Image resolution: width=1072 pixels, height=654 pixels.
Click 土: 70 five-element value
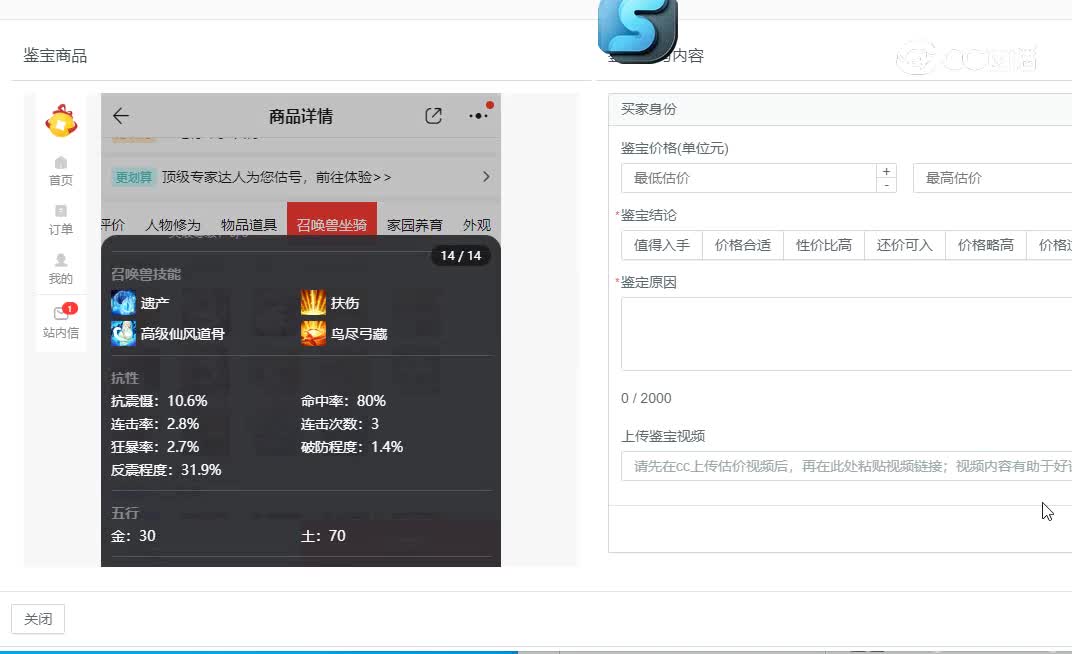[x=323, y=536]
